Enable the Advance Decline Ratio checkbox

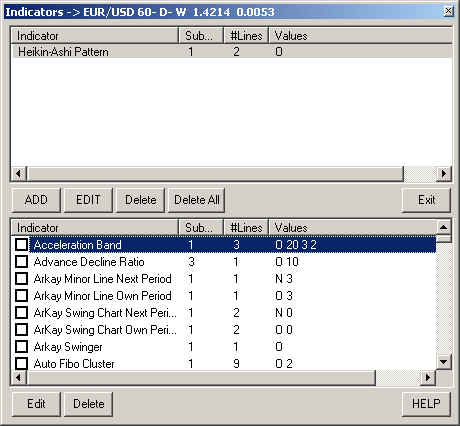(x=21, y=262)
